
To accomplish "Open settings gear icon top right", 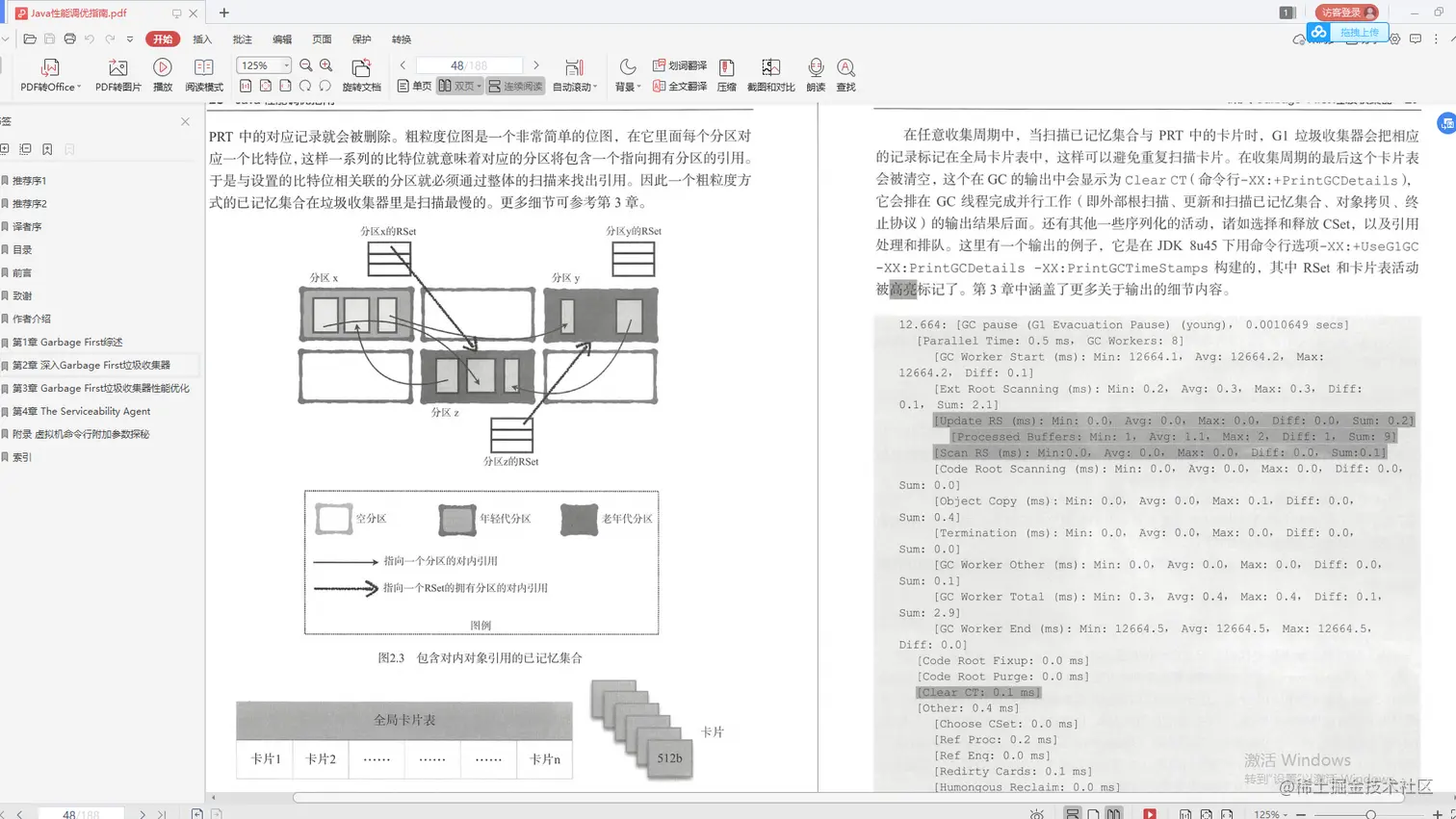I will [1394, 39].
